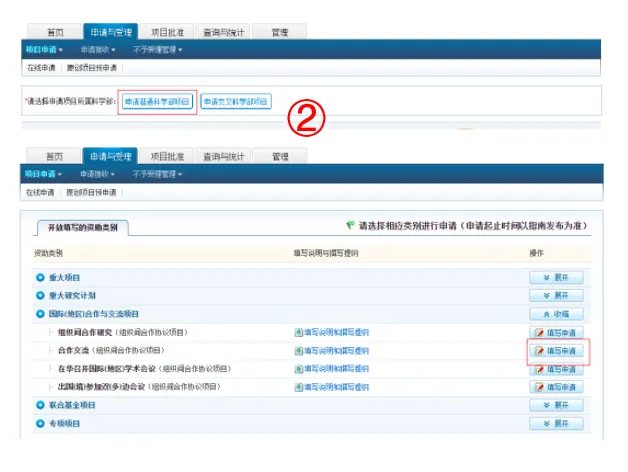This screenshot has width=628, height=472.
Task: Click blue circle icon beside 重大项目
Action: (x=40, y=277)
